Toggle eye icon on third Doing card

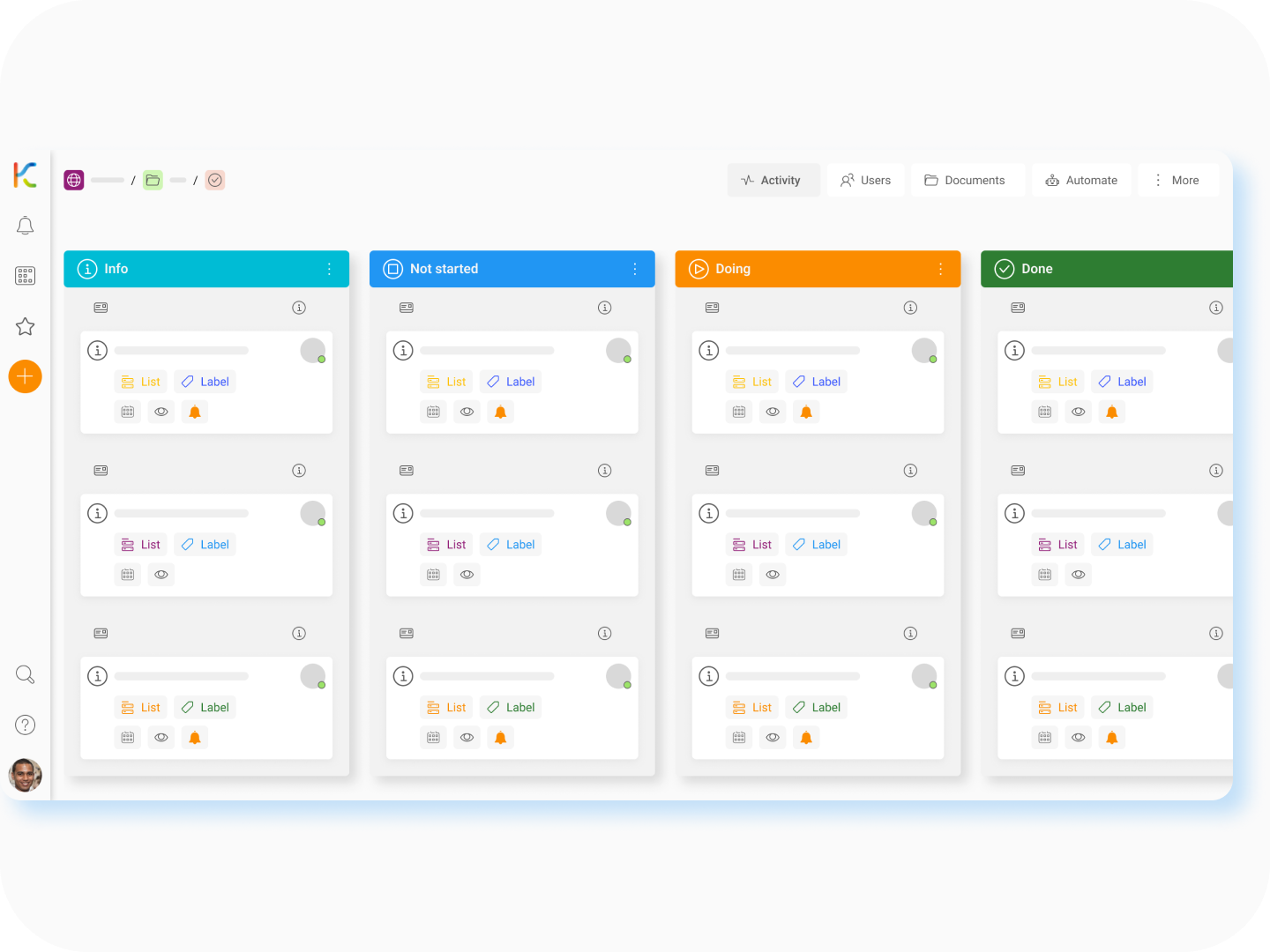coord(772,738)
